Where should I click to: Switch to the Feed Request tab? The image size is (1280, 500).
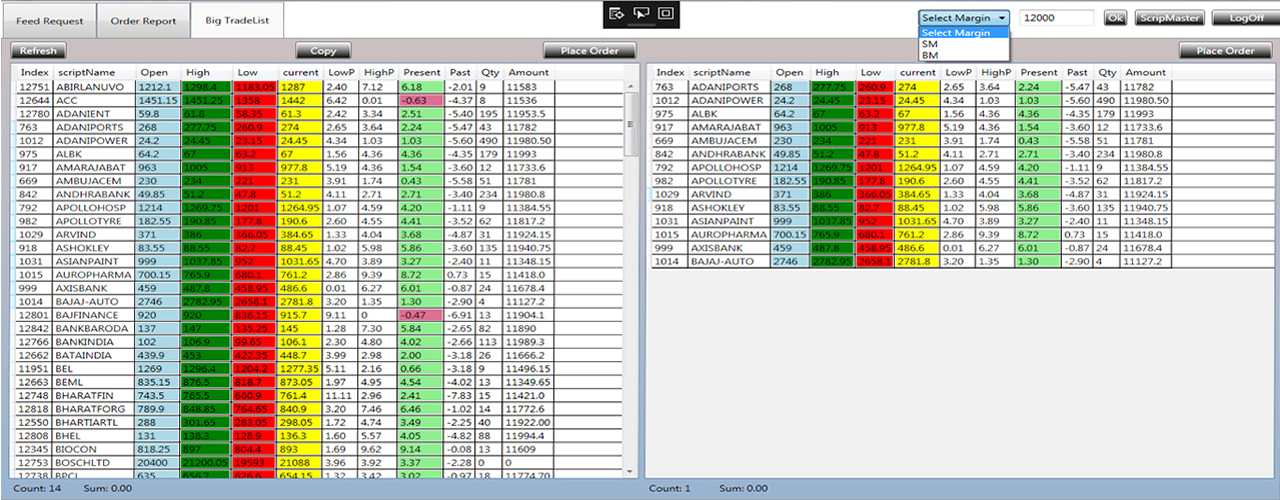[49, 21]
